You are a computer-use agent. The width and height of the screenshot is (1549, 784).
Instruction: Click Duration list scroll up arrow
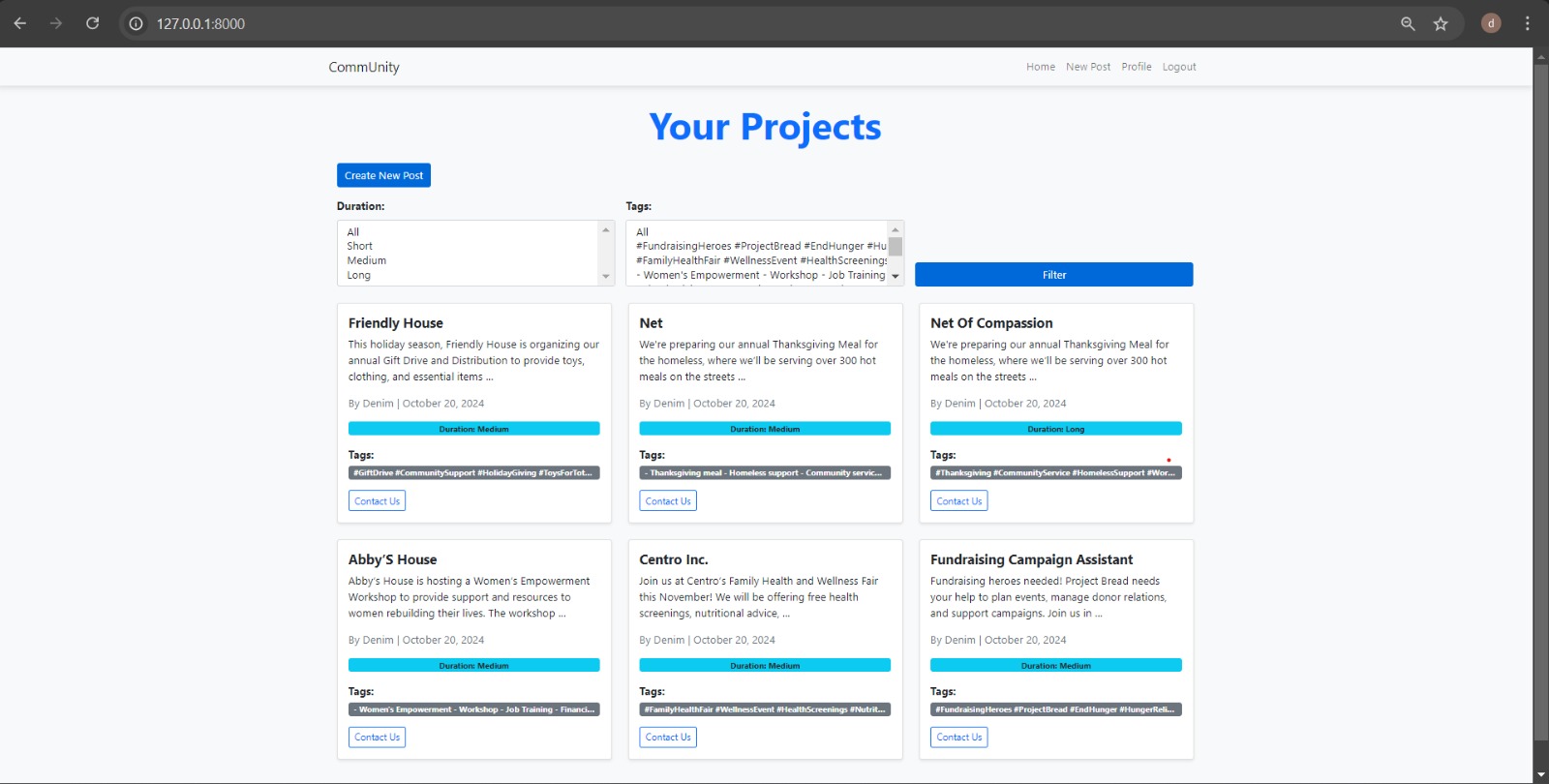click(606, 229)
